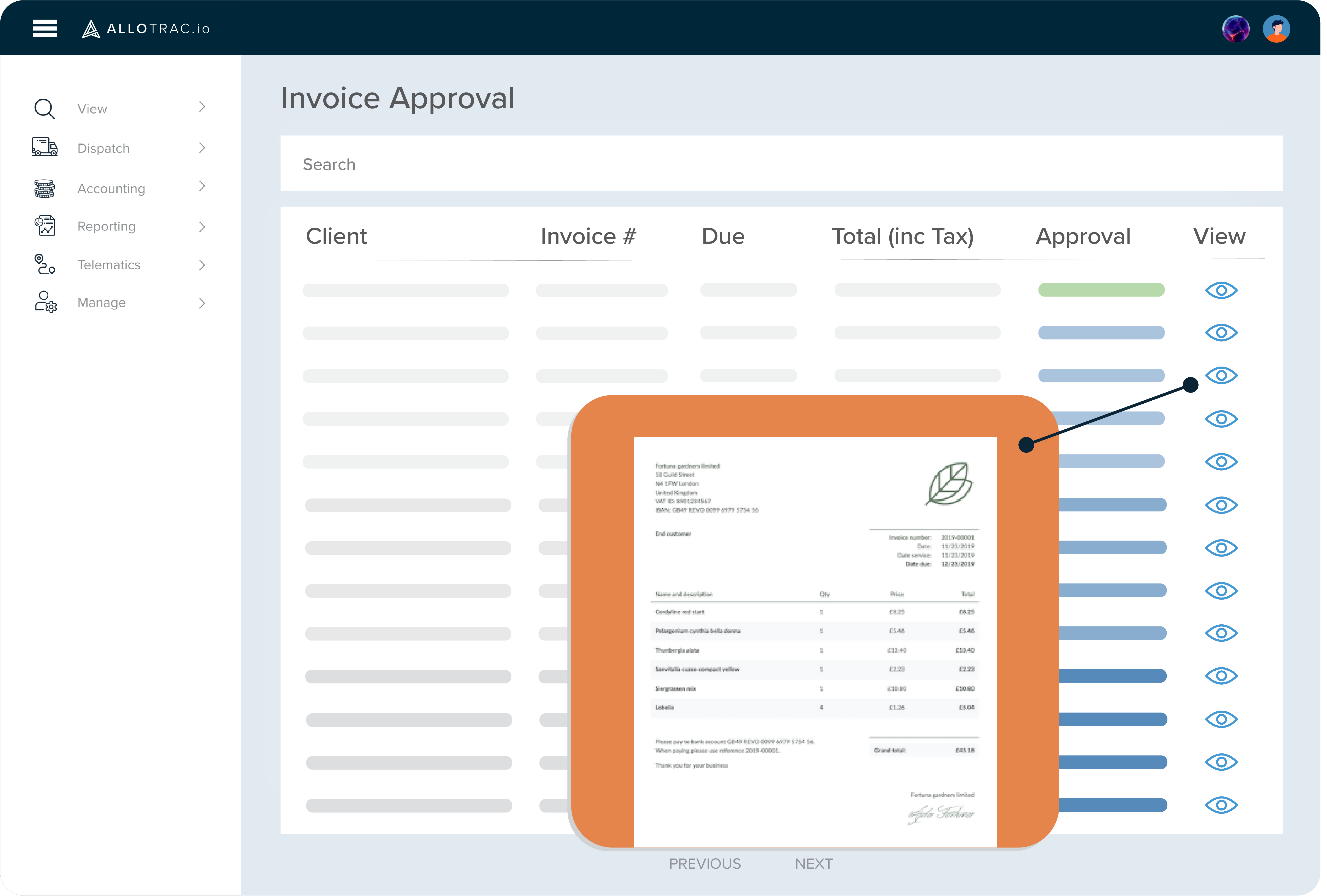Image resolution: width=1327 pixels, height=896 pixels.
Task: Expand the Reporting menu chevron
Action: coord(202,227)
